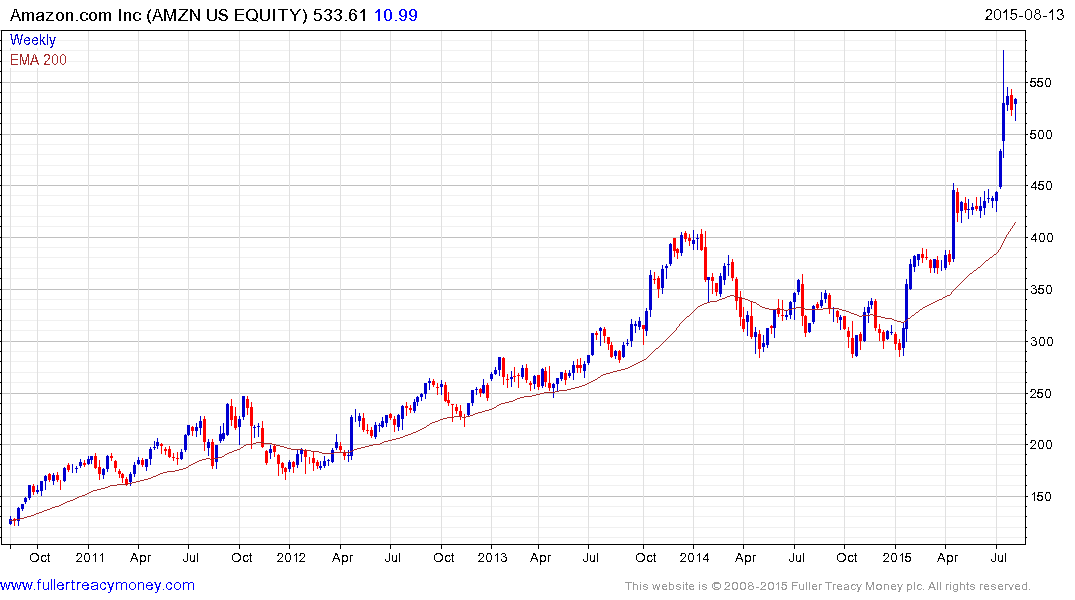Click the 500 price axis label
Image resolution: width=1075 pixels, height=600 pixels.
click(1041, 134)
